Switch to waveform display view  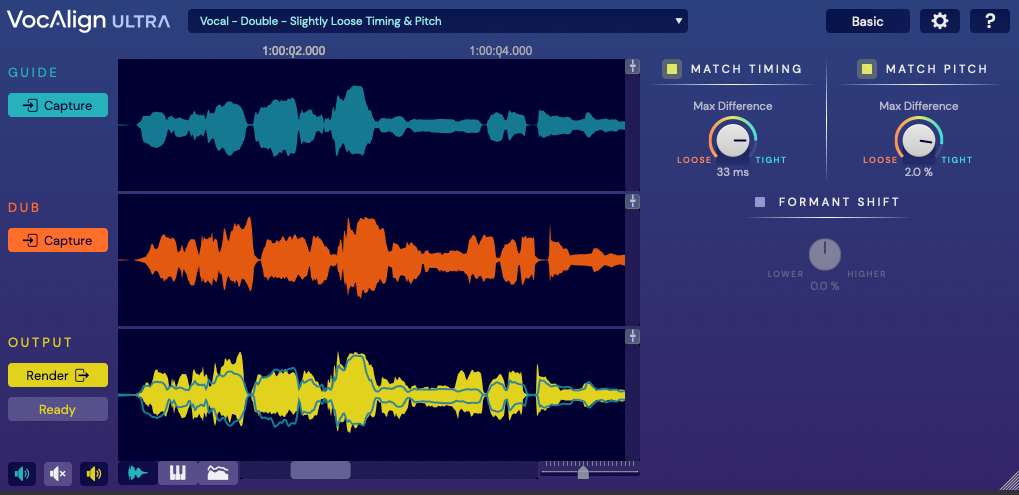tap(138, 473)
